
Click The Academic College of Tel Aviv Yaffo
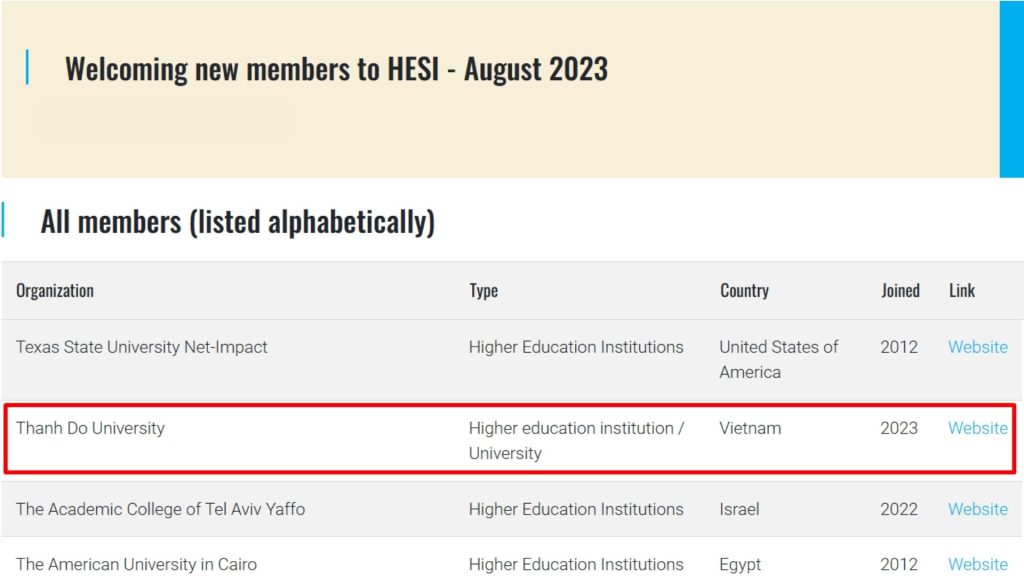pos(161,509)
